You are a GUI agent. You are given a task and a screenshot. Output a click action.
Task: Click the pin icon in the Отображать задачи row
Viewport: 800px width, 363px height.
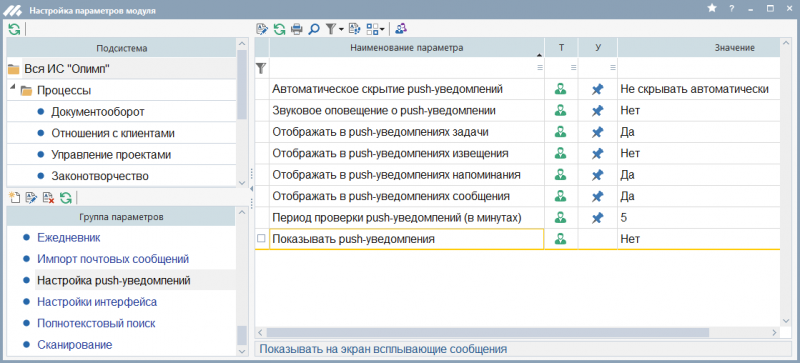tap(597, 132)
